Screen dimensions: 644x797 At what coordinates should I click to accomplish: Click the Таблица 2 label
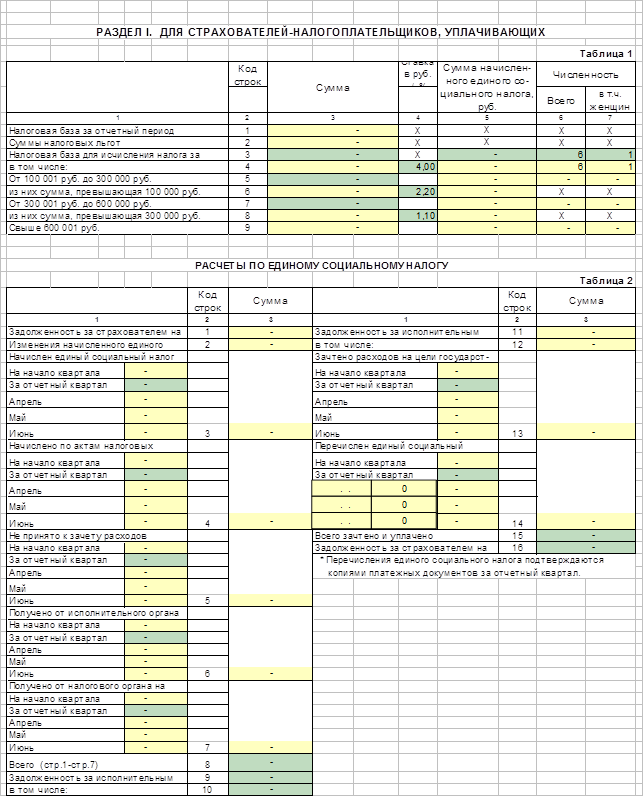click(x=606, y=281)
